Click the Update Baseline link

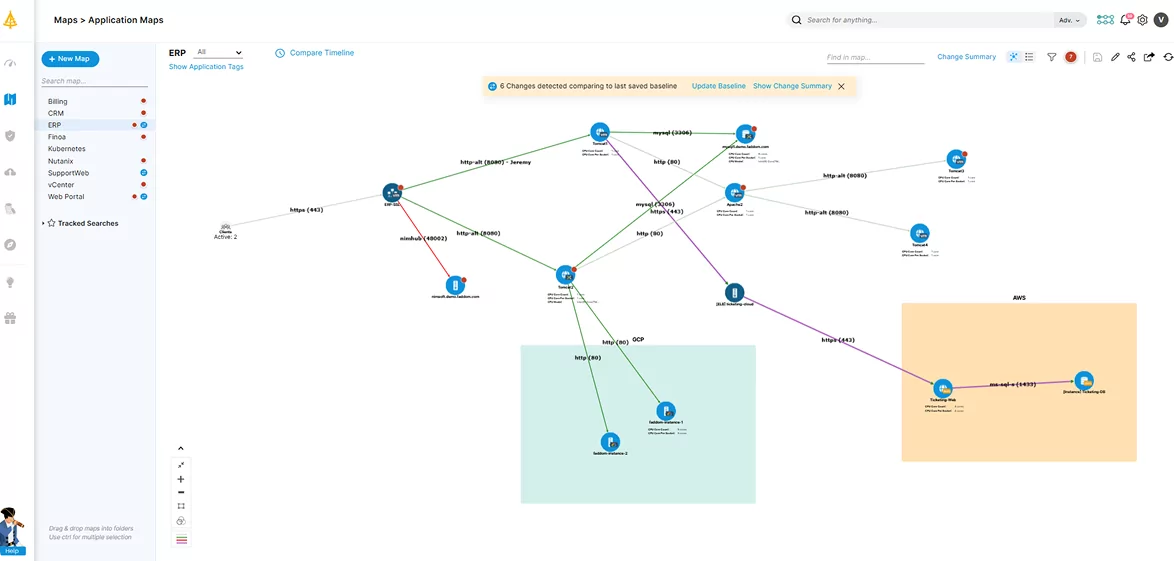[x=718, y=86]
